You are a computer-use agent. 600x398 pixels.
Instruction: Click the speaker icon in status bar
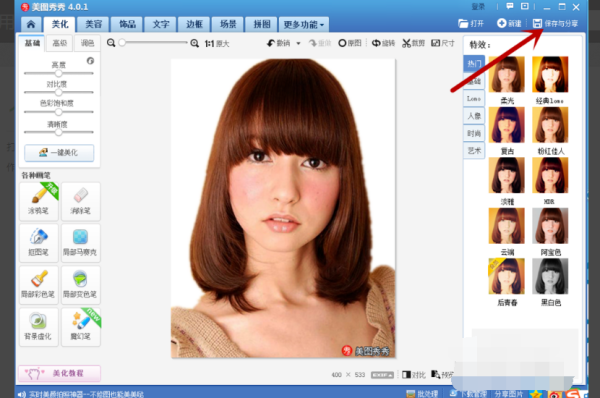(x=21, y=394)
